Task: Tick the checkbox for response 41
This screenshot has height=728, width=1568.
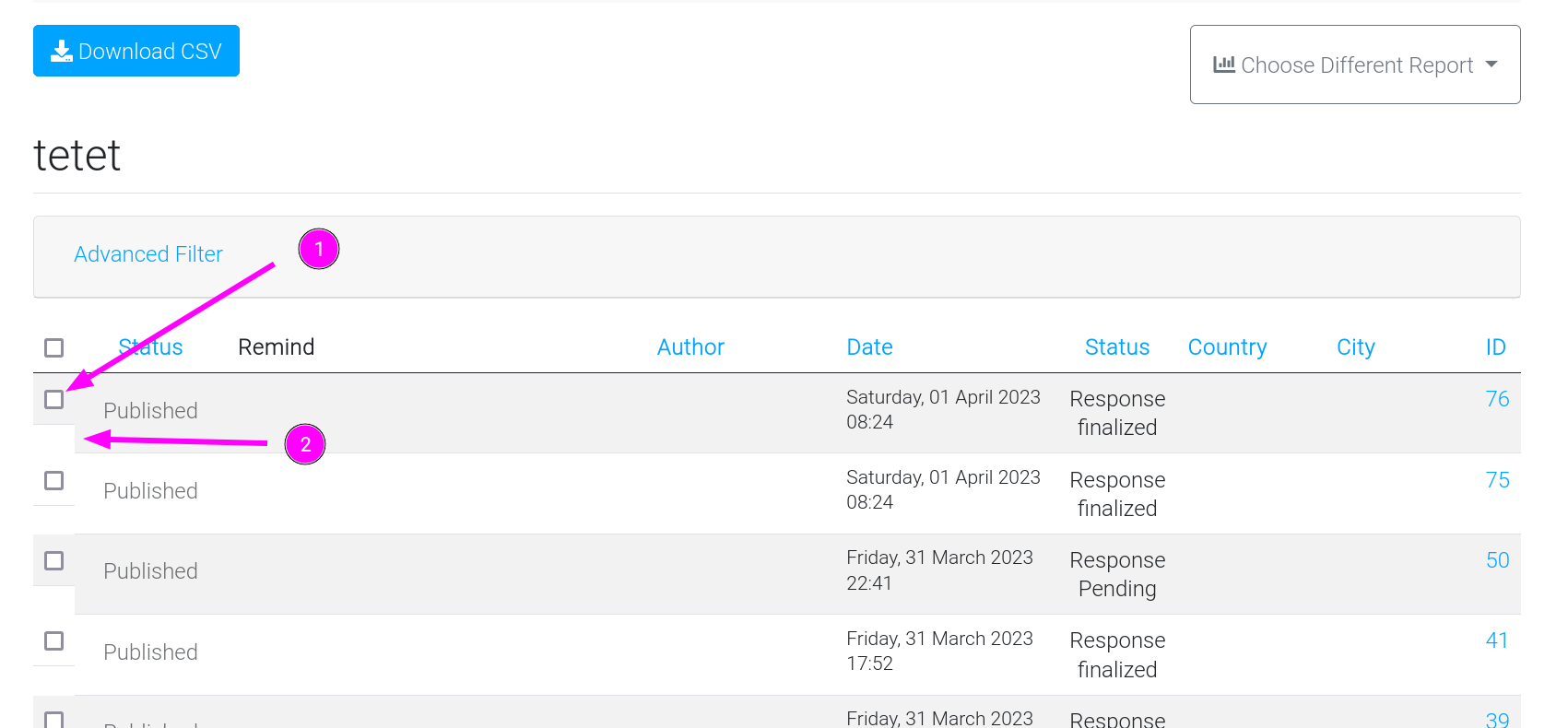Action: coord(54,640)
